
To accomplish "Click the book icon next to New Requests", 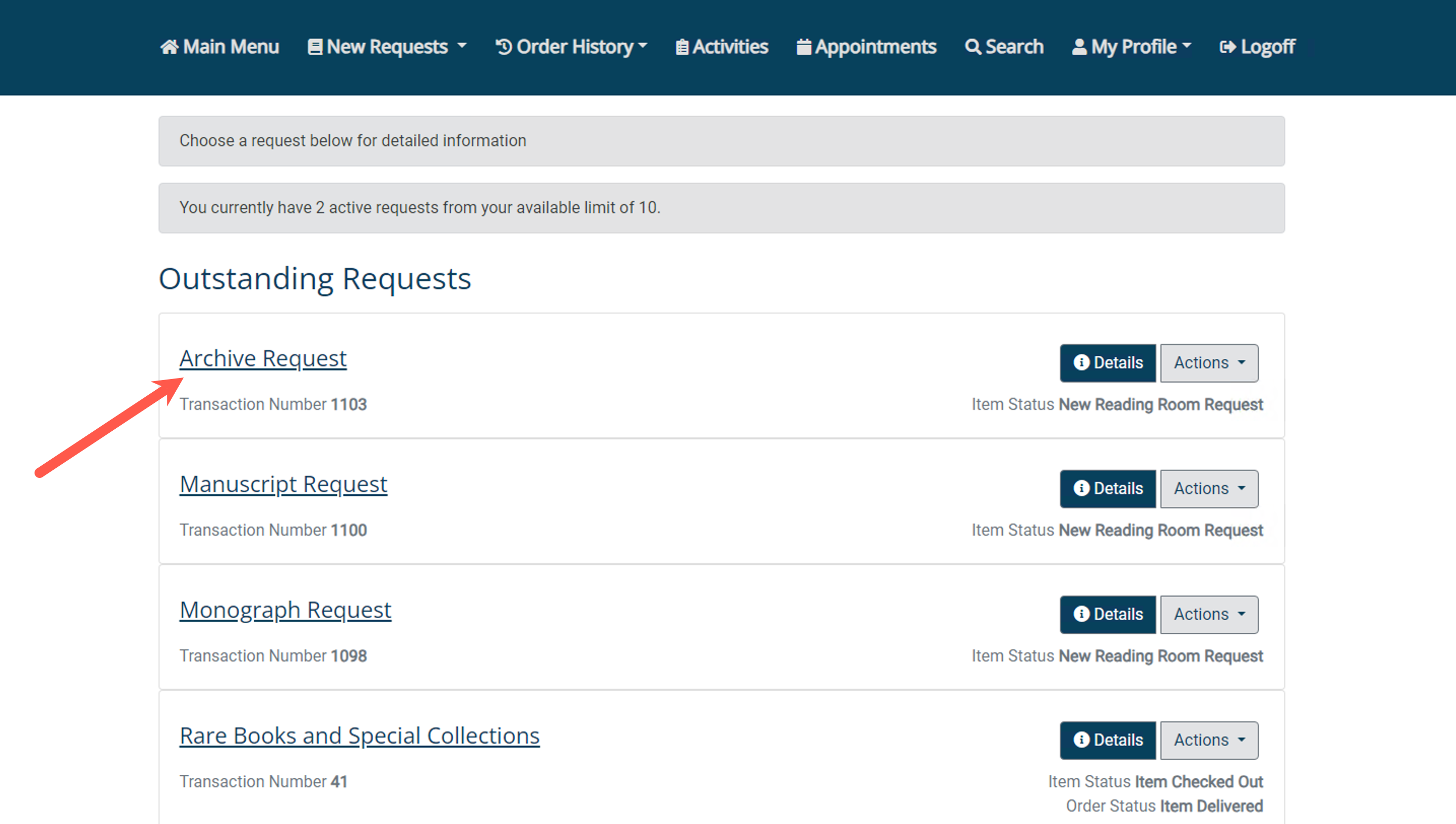I will pos(315,46).
